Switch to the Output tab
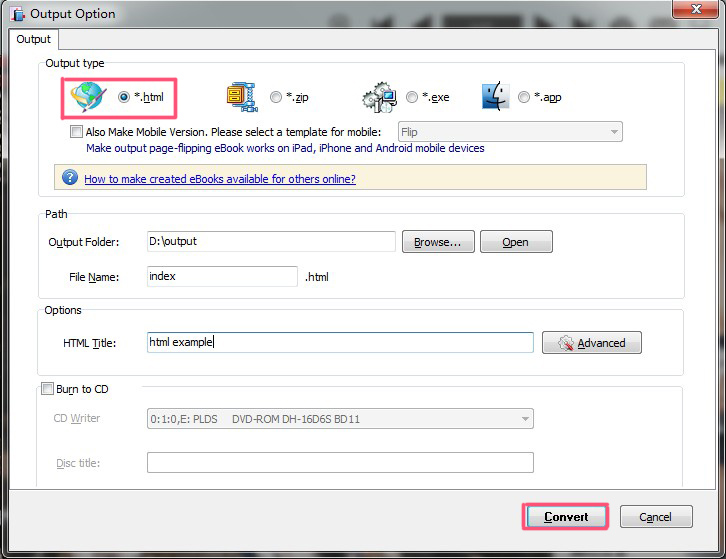 coord(33,39)
